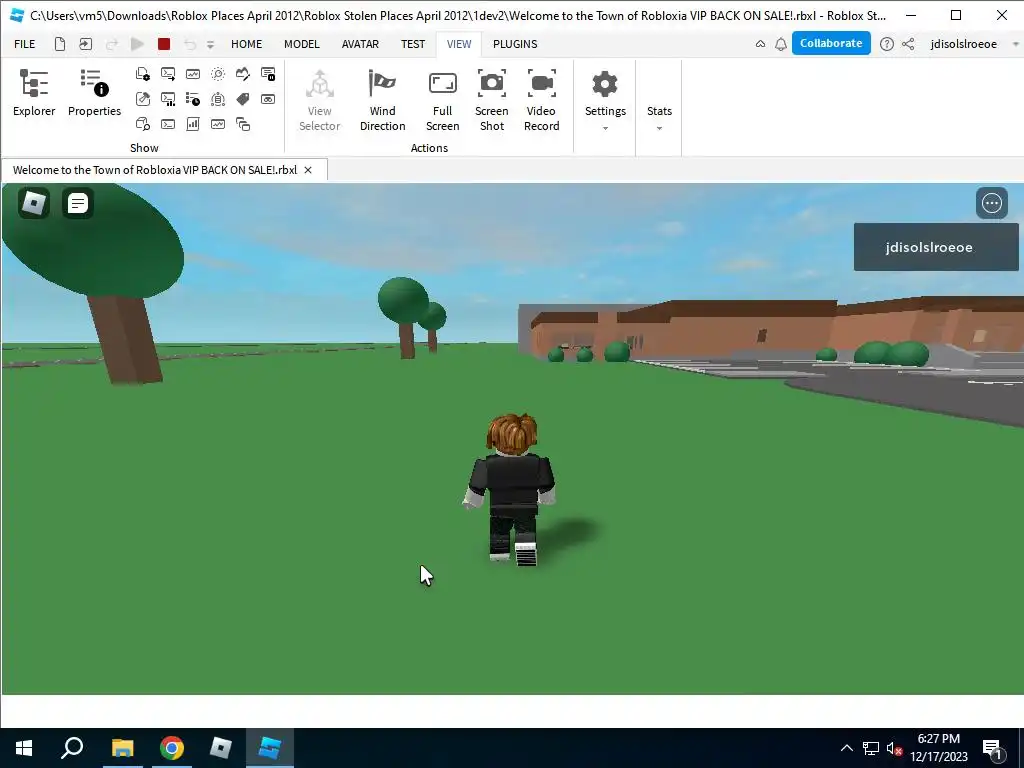
Task: Open the Explorer panel
Action: pos(34,93)
